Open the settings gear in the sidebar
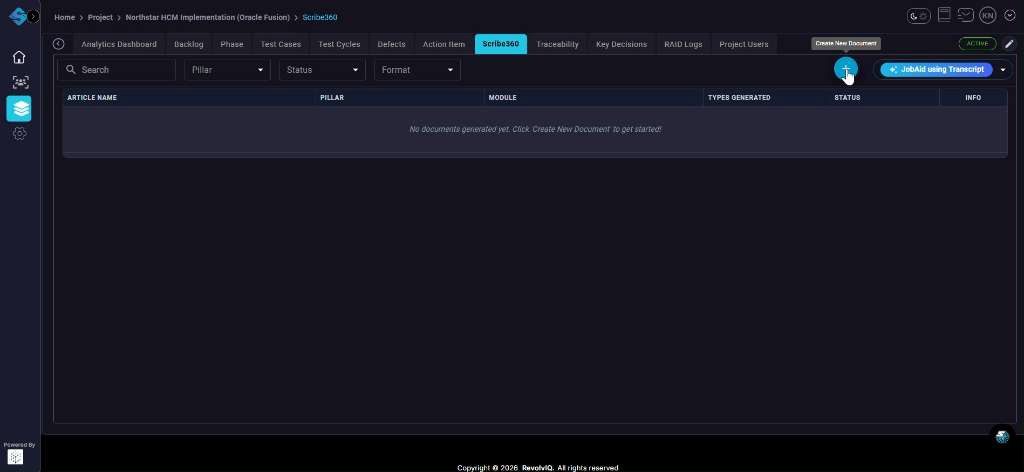The image size is (1024, 472). pos(19,133)
